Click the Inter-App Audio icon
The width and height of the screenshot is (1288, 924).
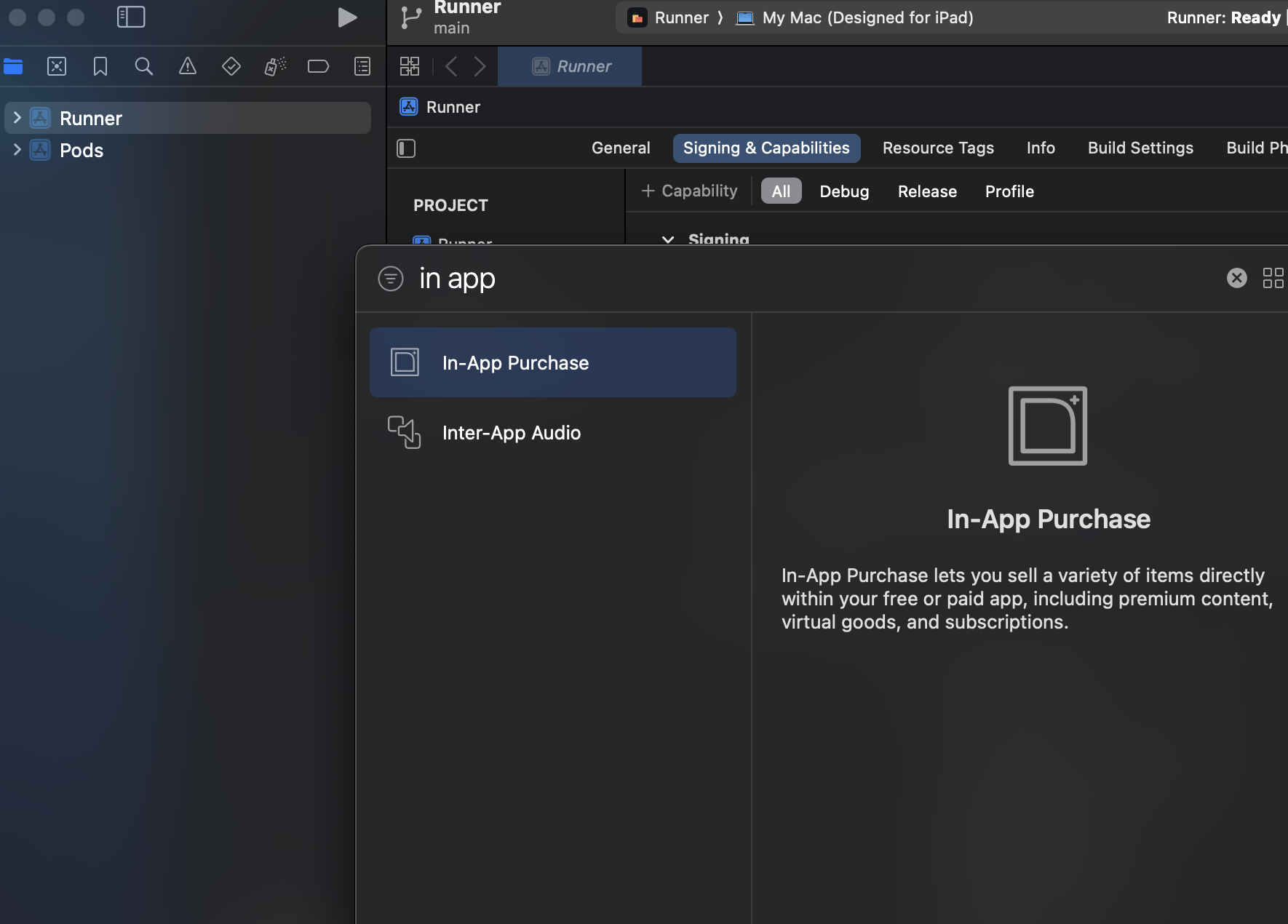pos(404,432)
